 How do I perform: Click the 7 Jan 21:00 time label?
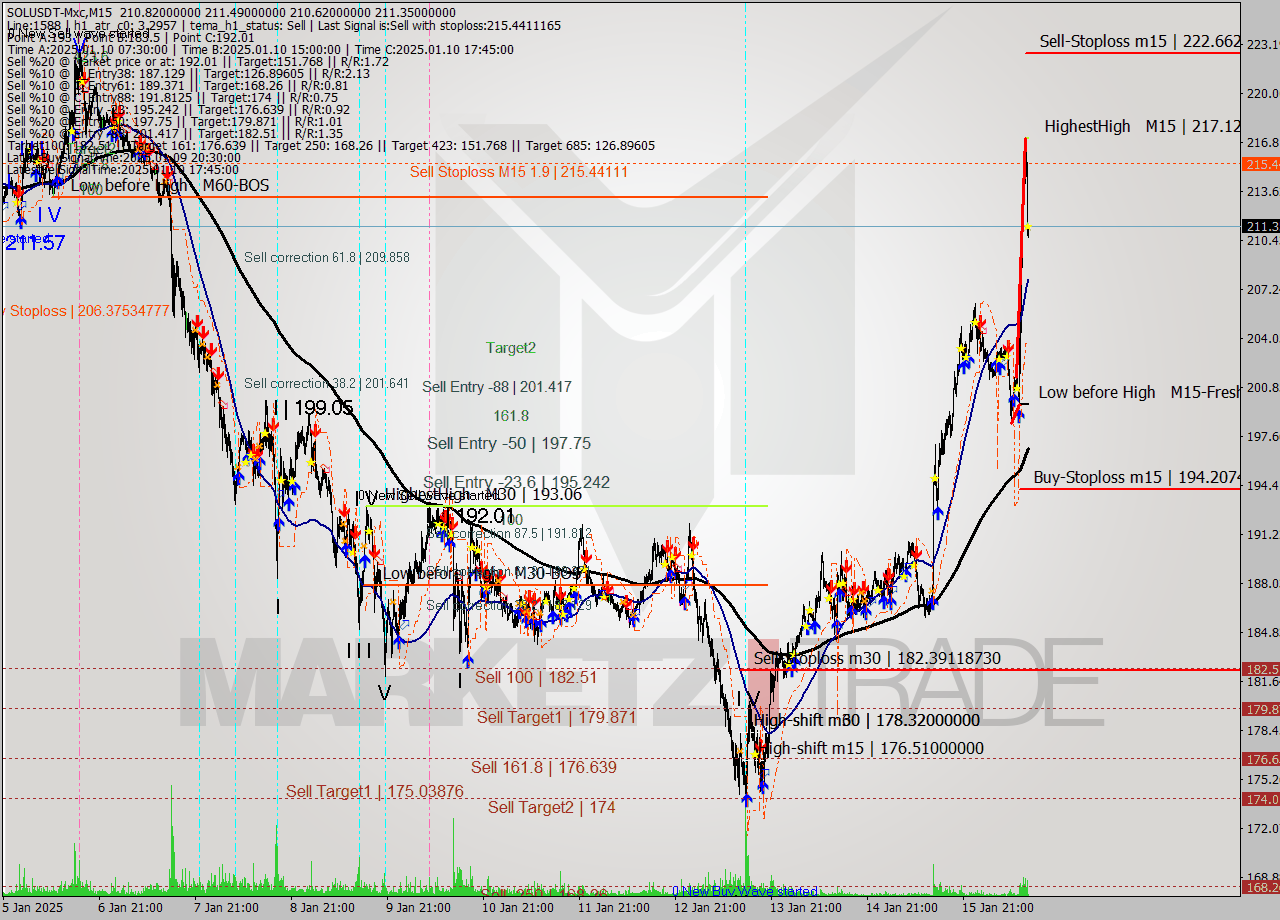[226, 908]
